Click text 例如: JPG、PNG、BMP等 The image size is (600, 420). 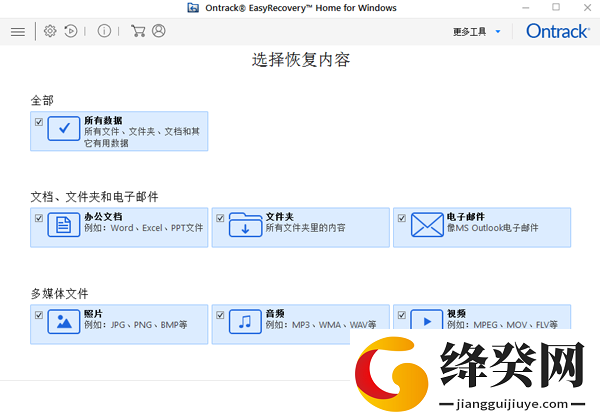coord(135,325)
